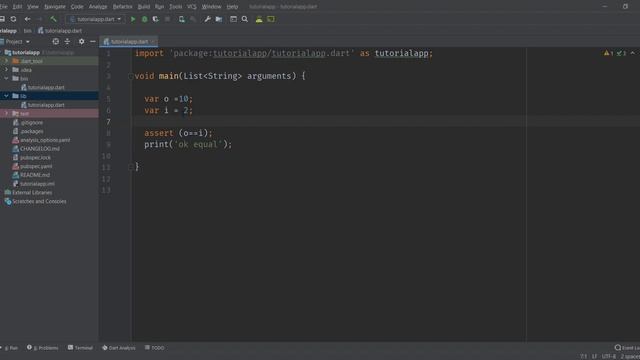Open Project panel gear options

81,42
